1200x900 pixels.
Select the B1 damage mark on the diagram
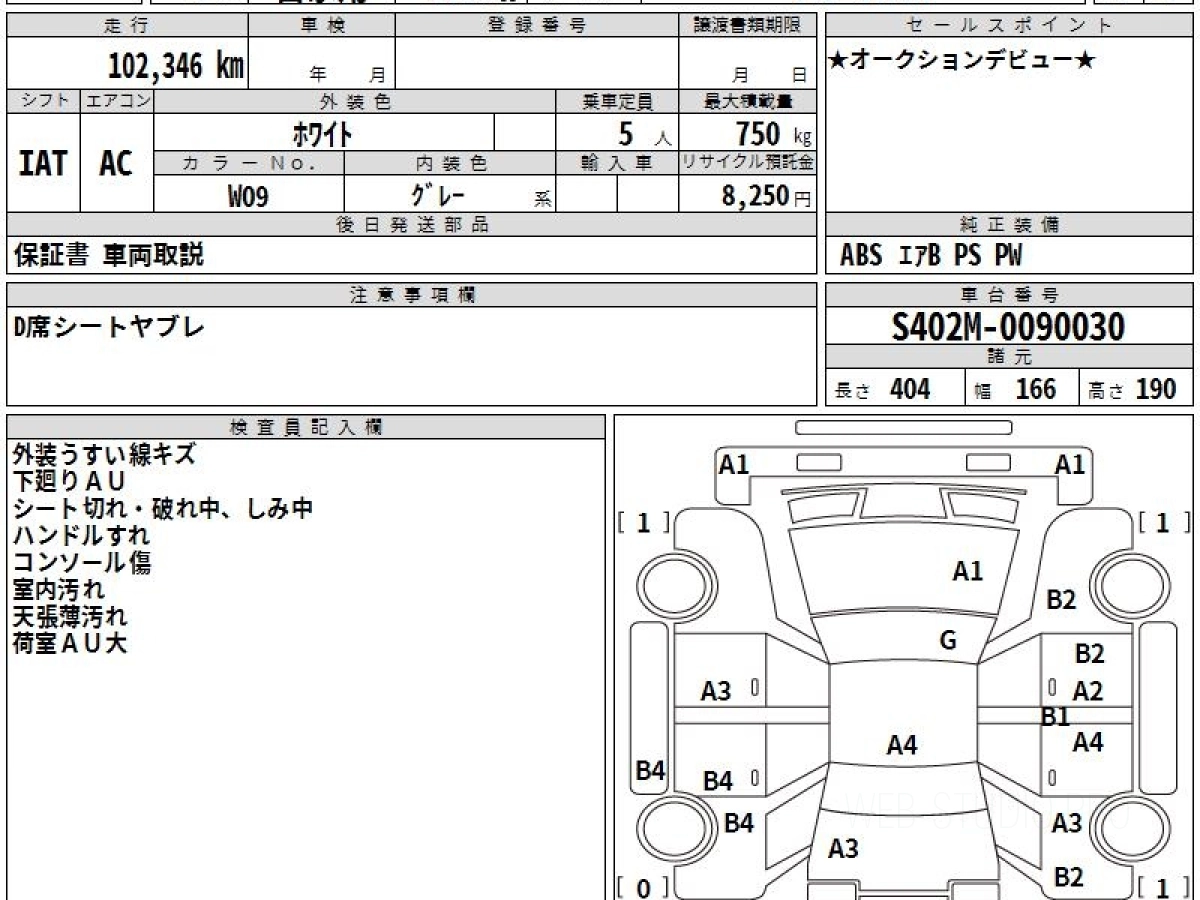click(x=1055, y=716)
